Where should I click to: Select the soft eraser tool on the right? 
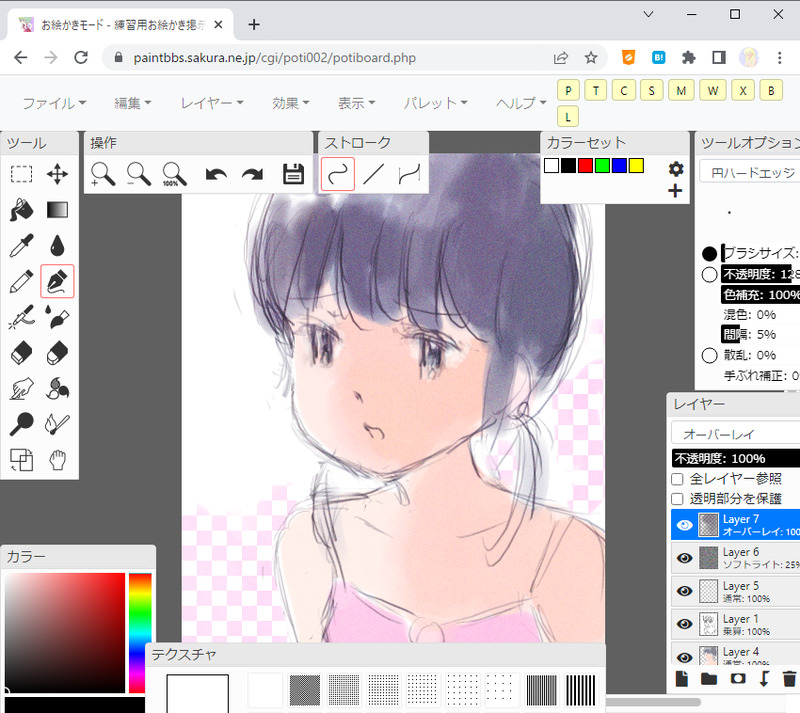(x=57, y=353)
